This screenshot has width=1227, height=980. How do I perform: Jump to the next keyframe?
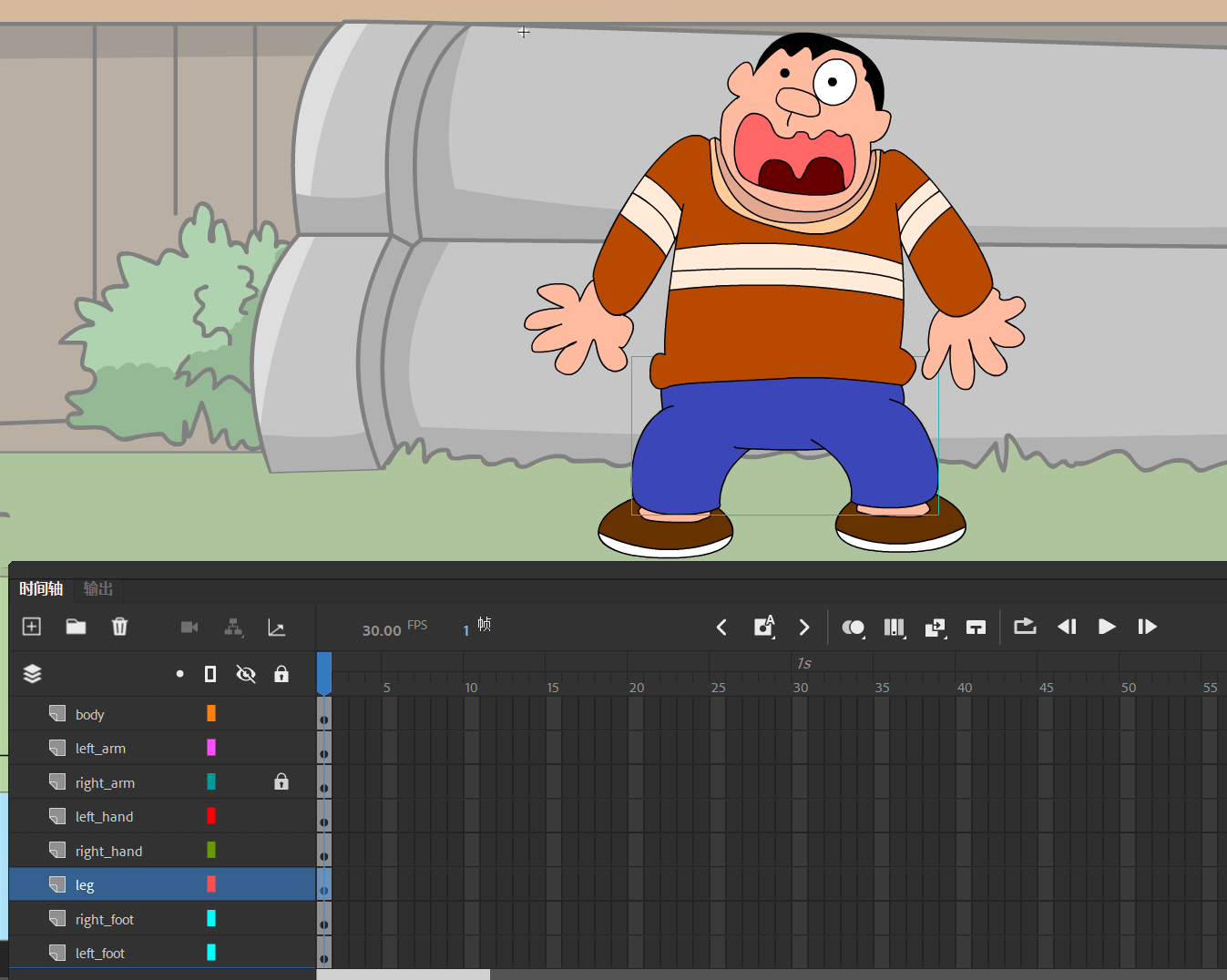pyautogui.click(x=804, y=627)
